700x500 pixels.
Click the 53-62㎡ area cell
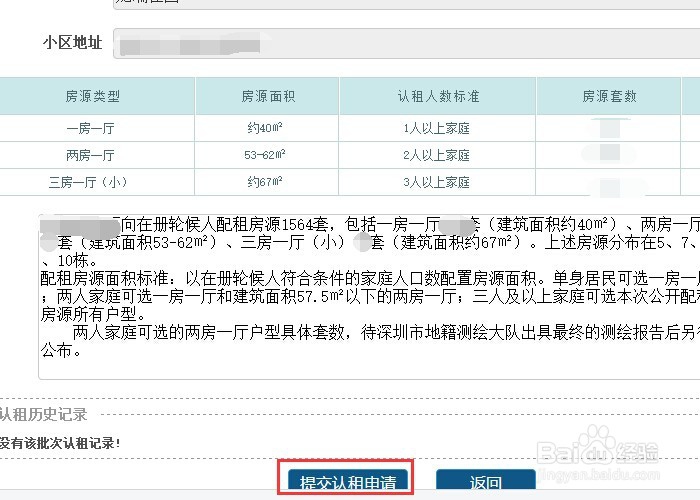pos(267,155)
